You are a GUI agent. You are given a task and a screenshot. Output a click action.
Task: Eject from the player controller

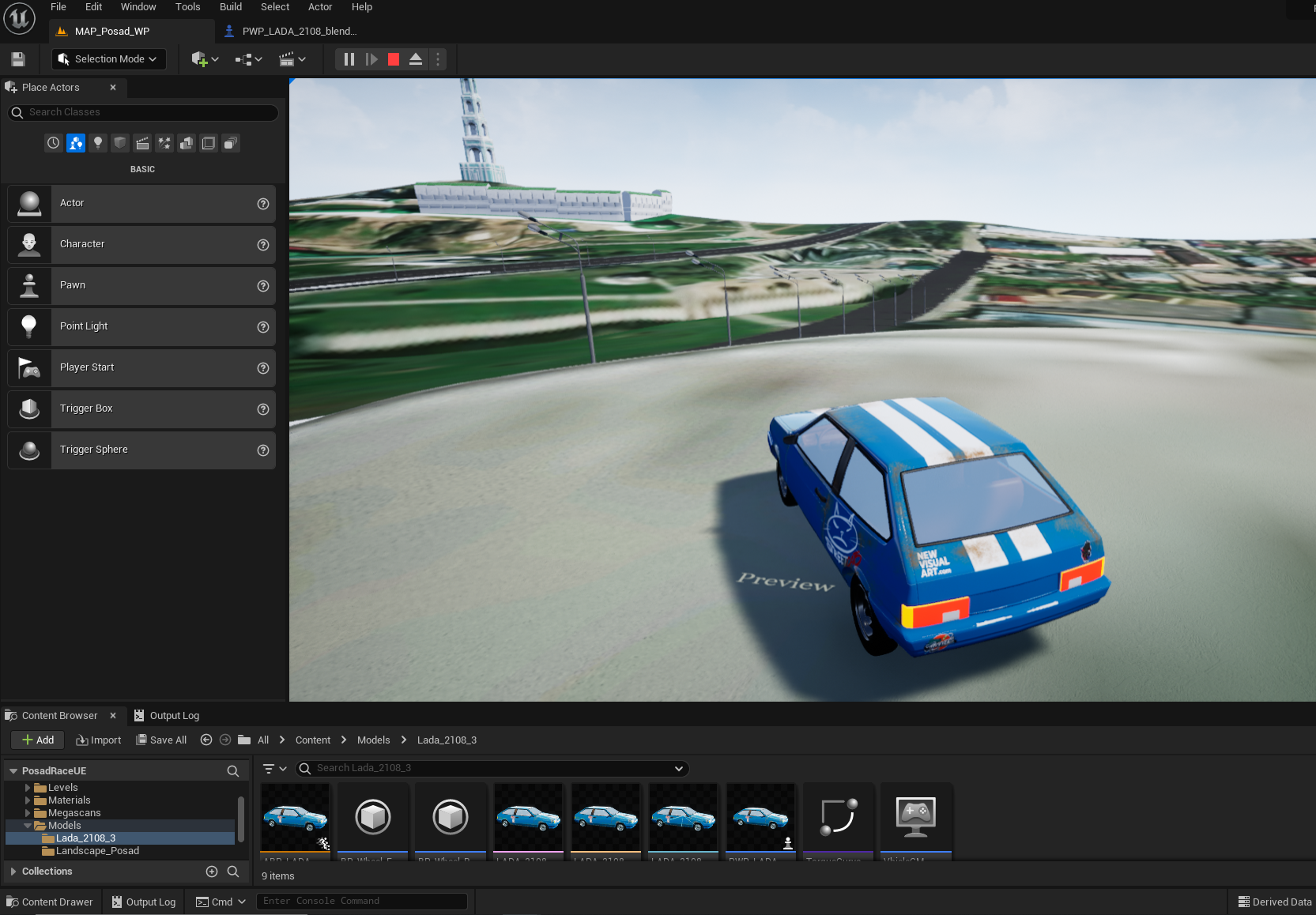[416, 59]
